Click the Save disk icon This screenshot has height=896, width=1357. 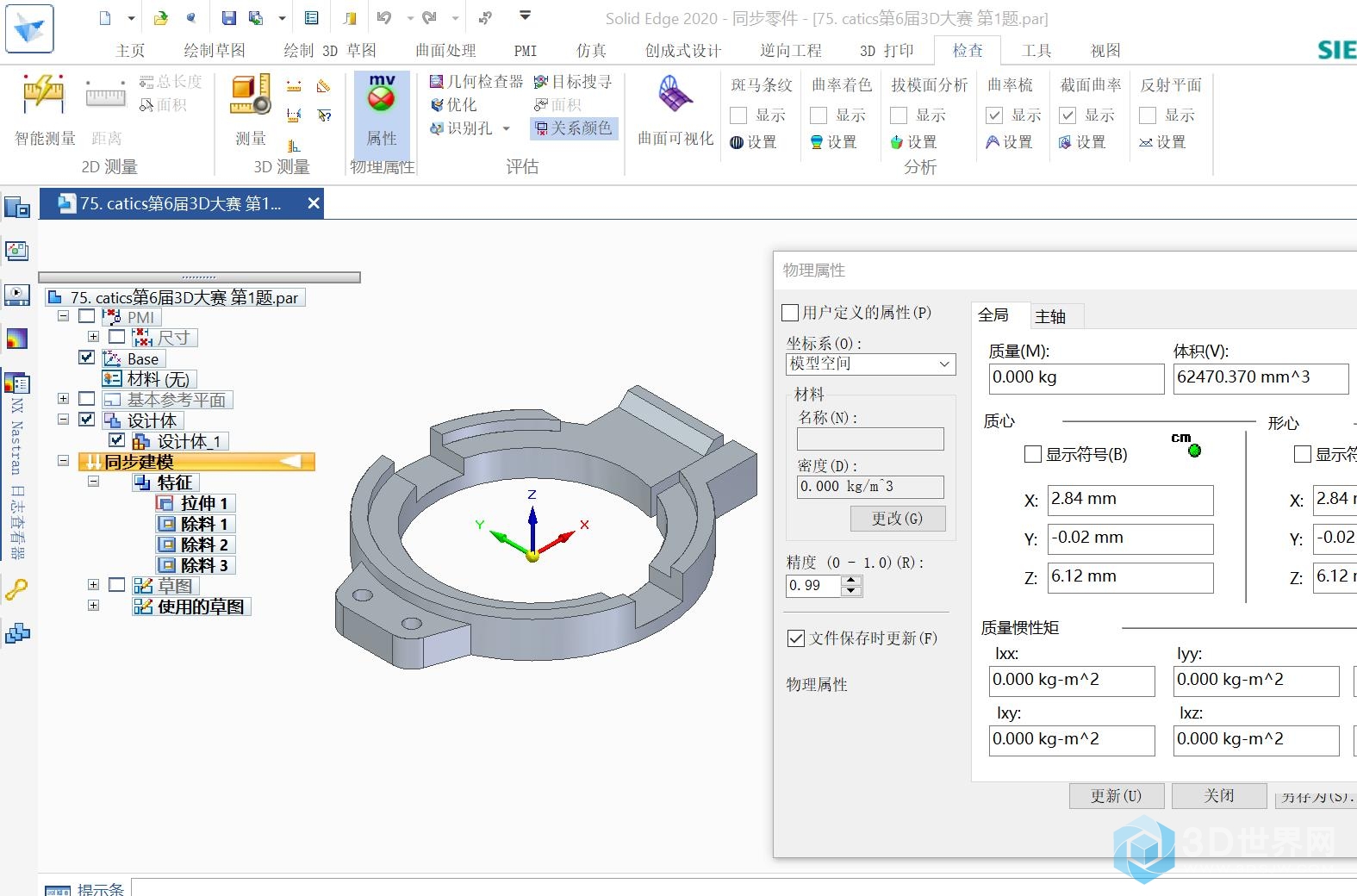pyautogui.click(x=229, y=17)
